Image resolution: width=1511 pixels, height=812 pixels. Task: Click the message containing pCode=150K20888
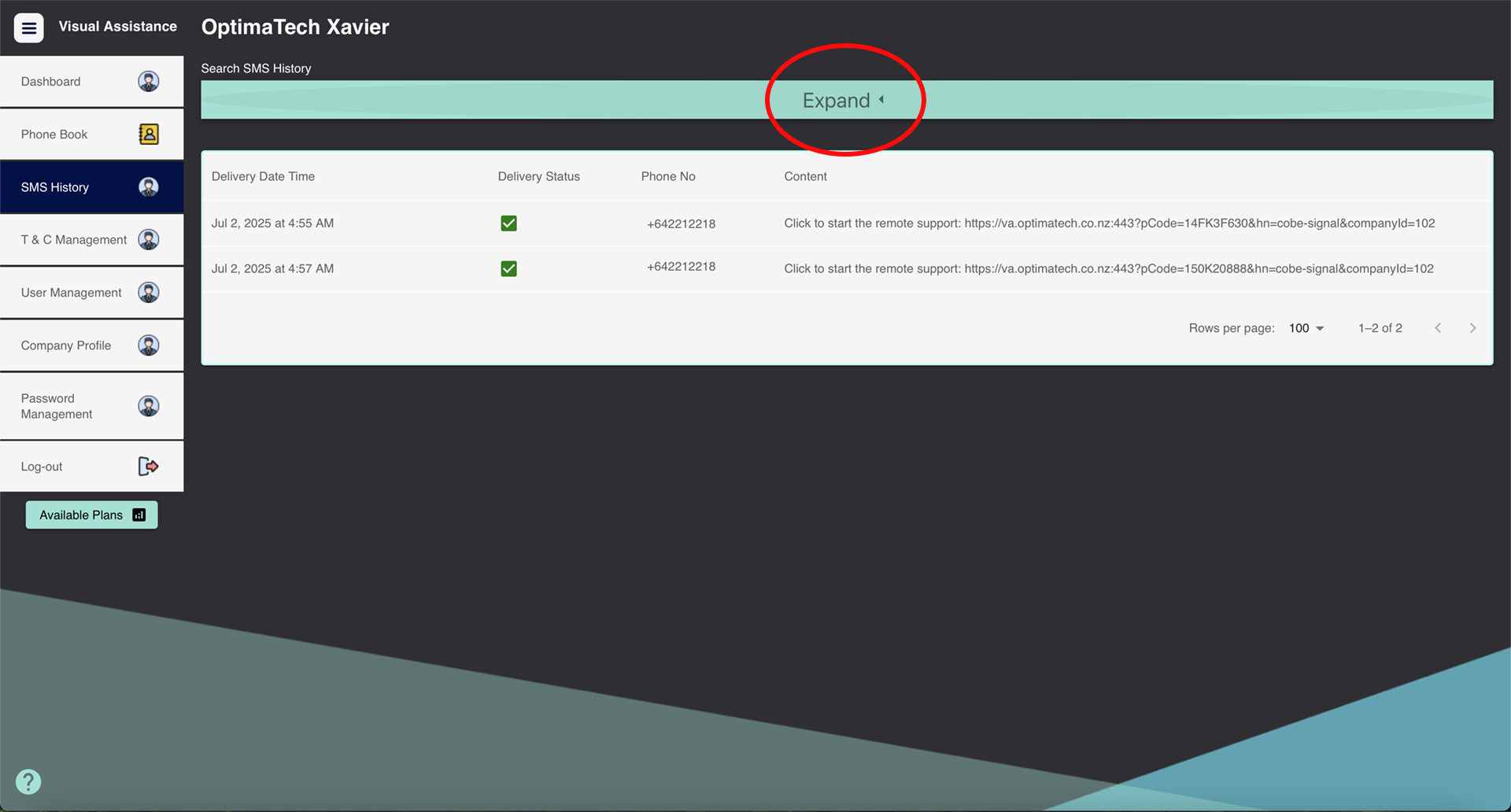(x=1109, y=269)
